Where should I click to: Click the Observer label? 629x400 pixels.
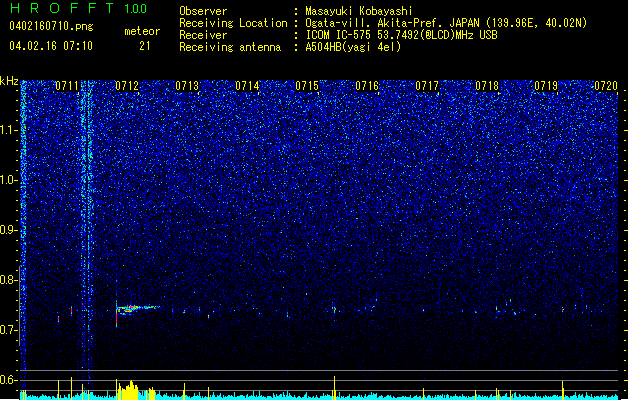(203, 11)
